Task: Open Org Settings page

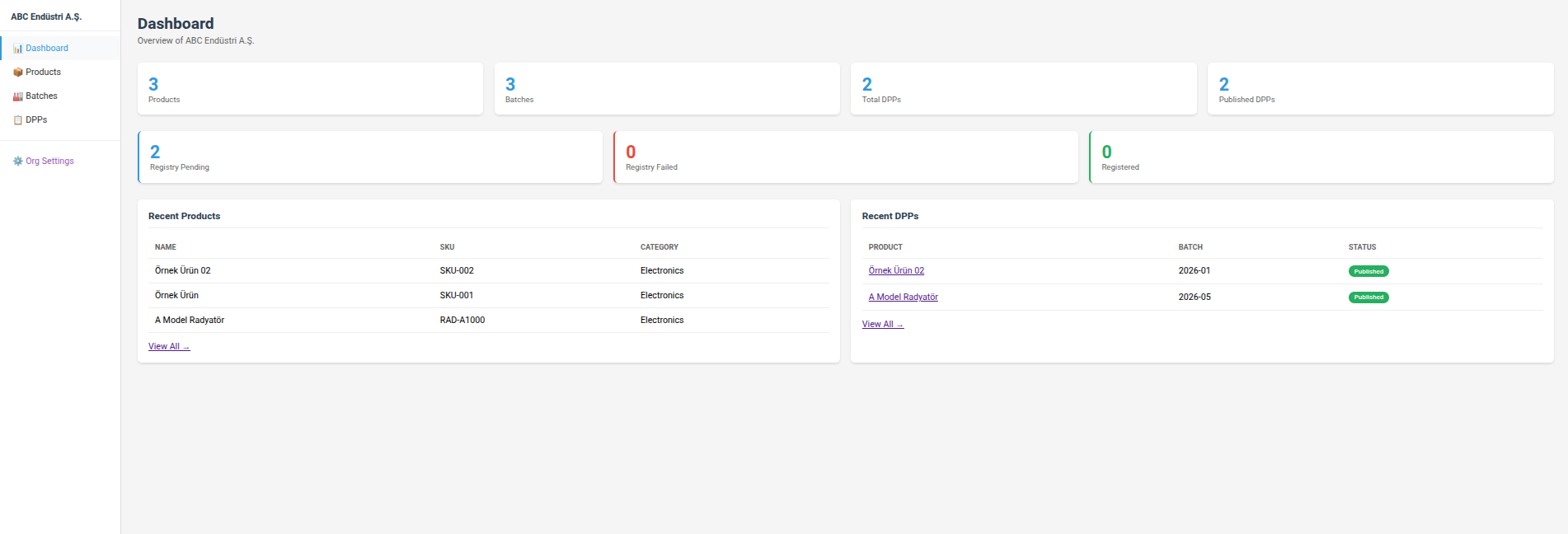Action: (60, 161)
